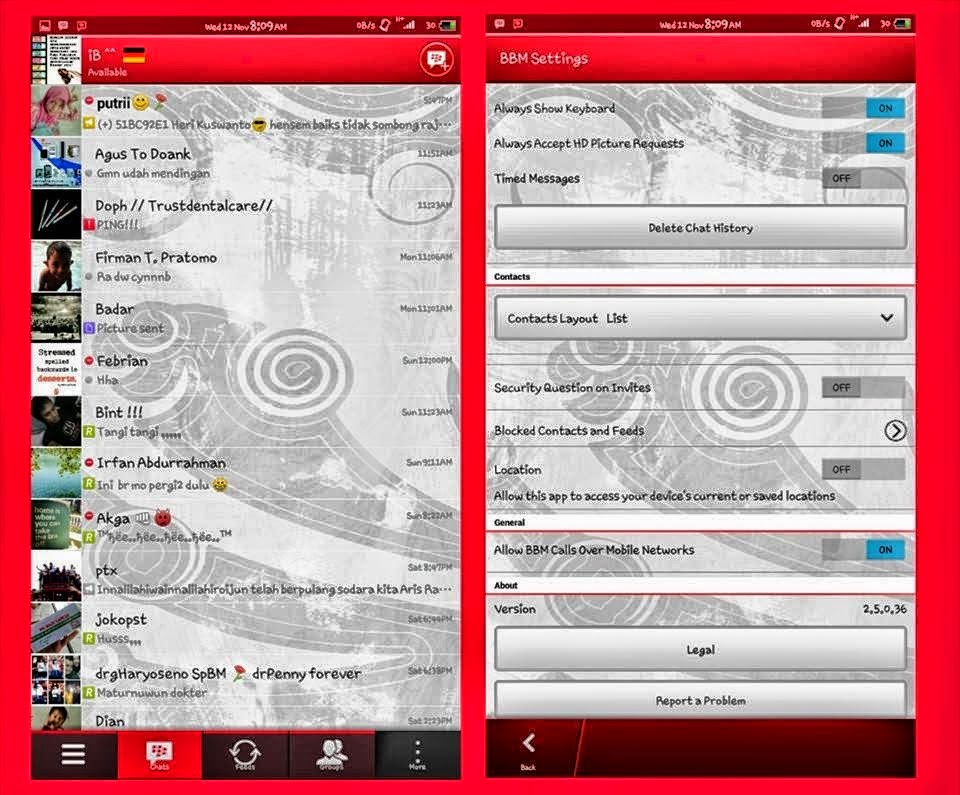This screenshot has height=795, width=960.
Task: Tap the BBM Settings title
Action: click(544, 59)
